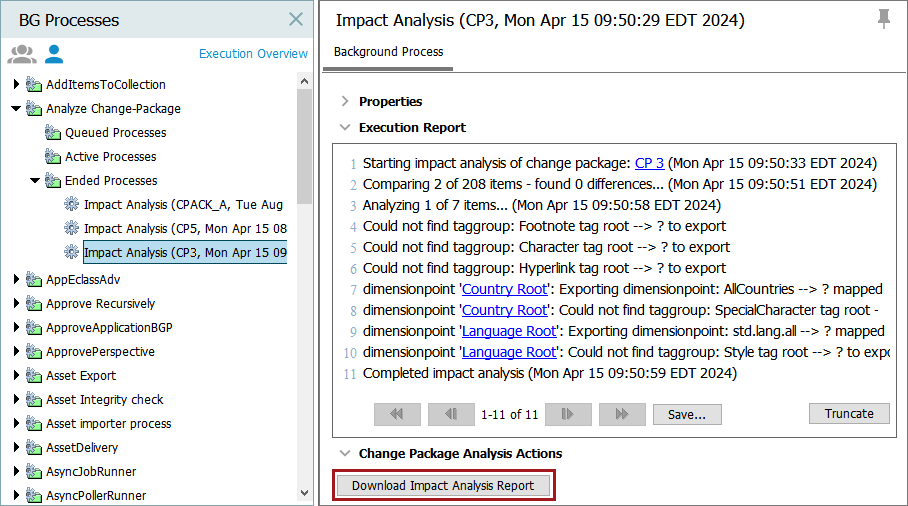The image size is (908, 506).
Task: Collapse the Analyze Change-Package node
Action: 16,109
